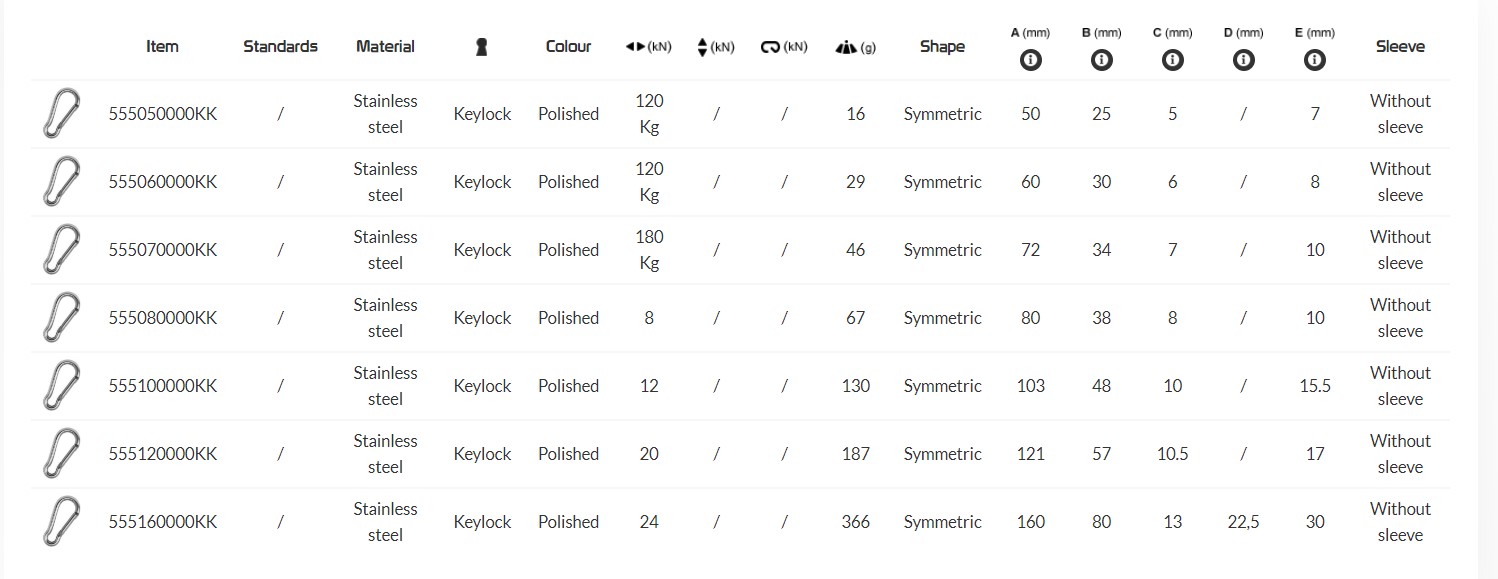The height and width of the screenshot is (579, 1498).
Task: Show info for the E (mm) column
Action: click(x=1314, y=60)
